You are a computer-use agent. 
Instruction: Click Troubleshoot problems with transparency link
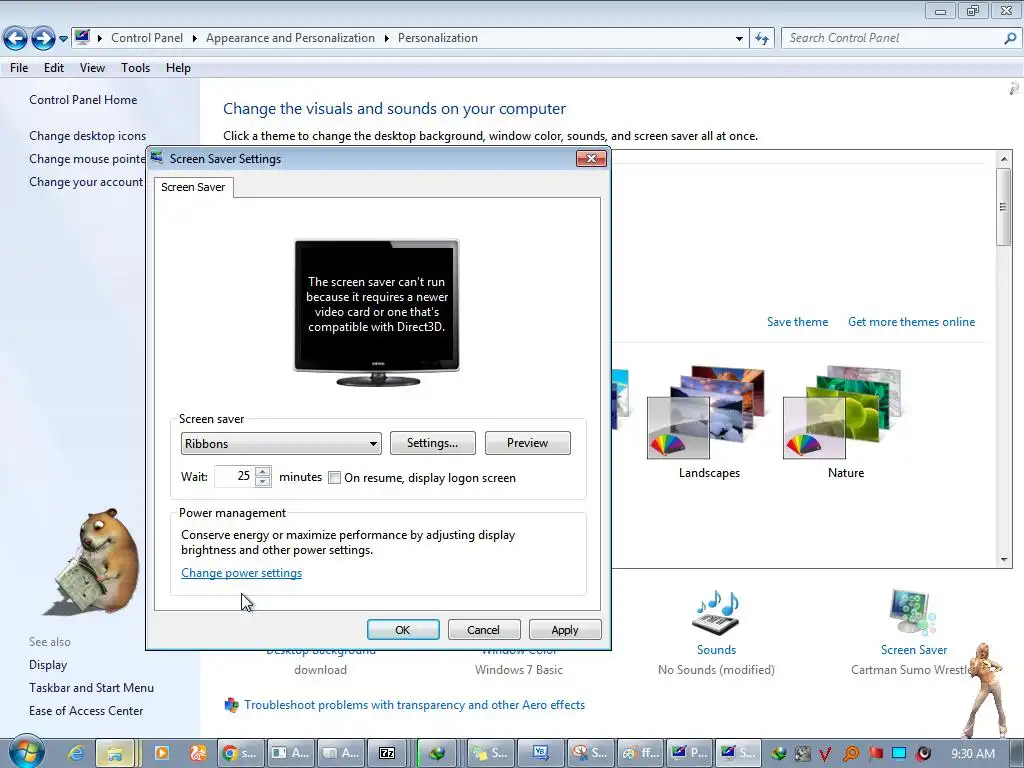pos(415,705)
